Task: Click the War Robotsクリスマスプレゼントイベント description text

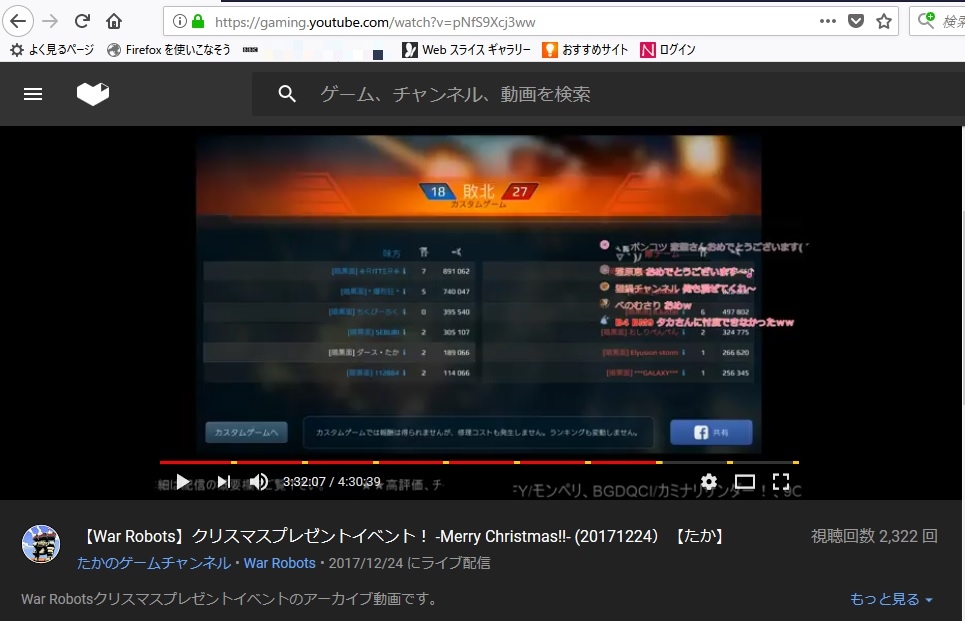Action: 230,599
